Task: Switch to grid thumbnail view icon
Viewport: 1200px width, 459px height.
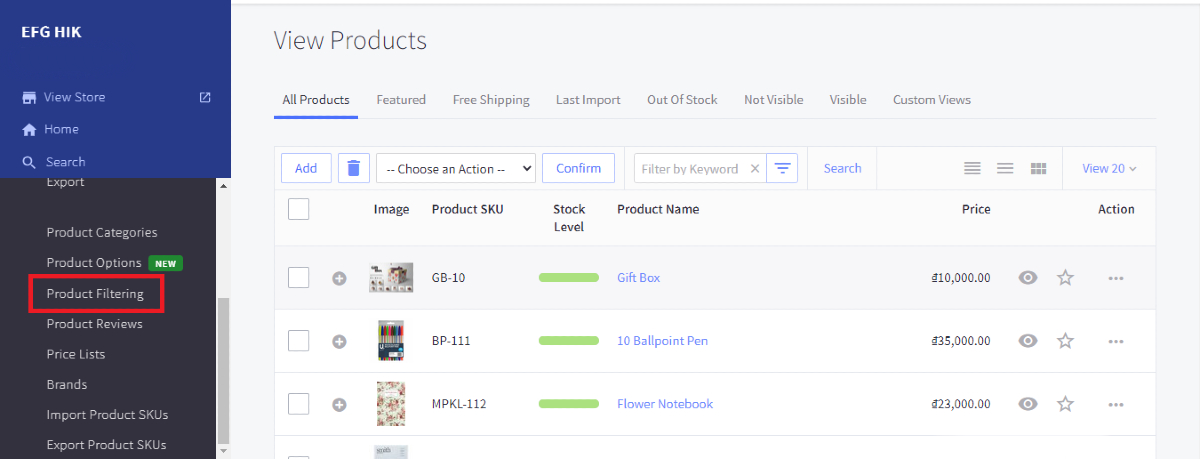Action: coord(1038,168)
